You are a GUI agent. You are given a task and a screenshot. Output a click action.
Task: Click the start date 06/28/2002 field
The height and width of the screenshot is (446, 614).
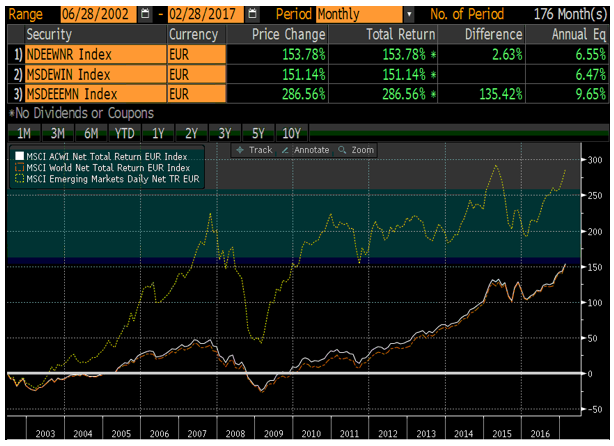97,15
